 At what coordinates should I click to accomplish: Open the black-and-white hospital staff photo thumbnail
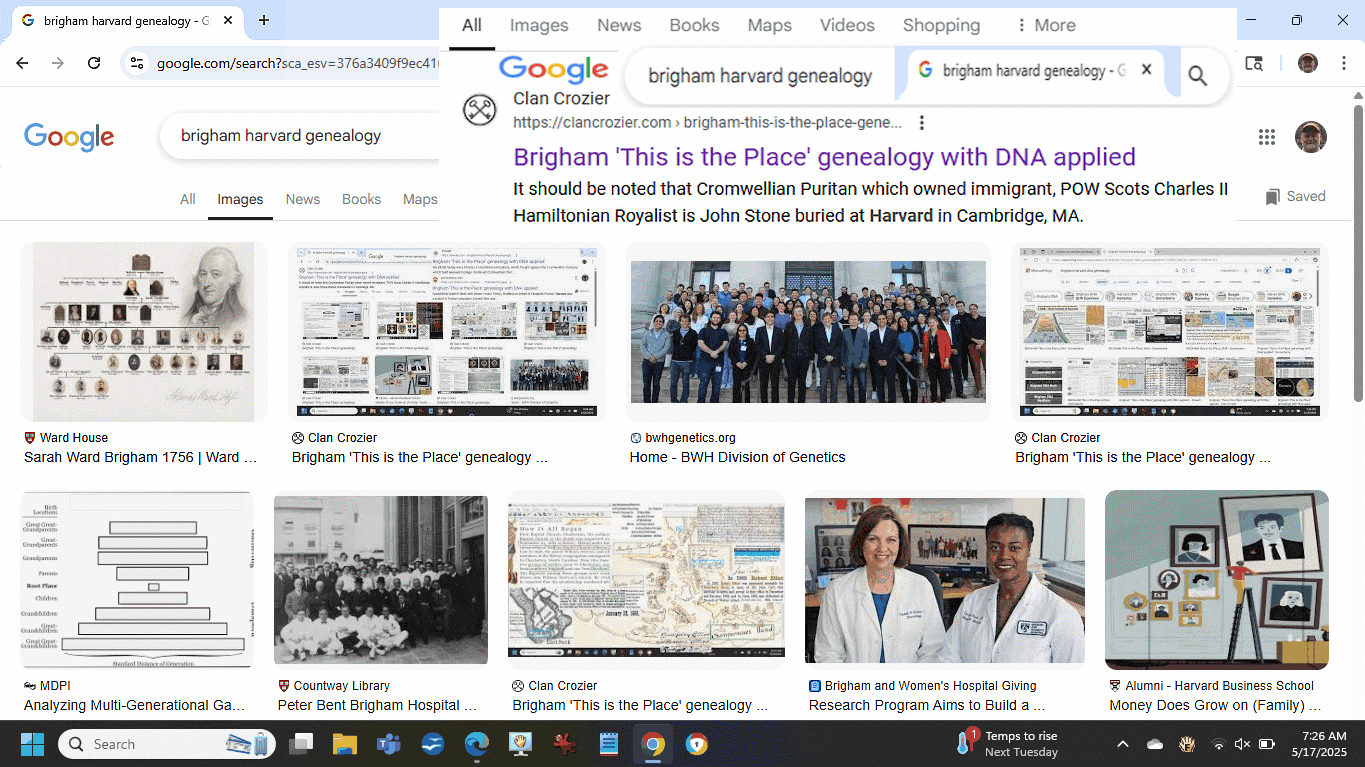pos(381,580)
